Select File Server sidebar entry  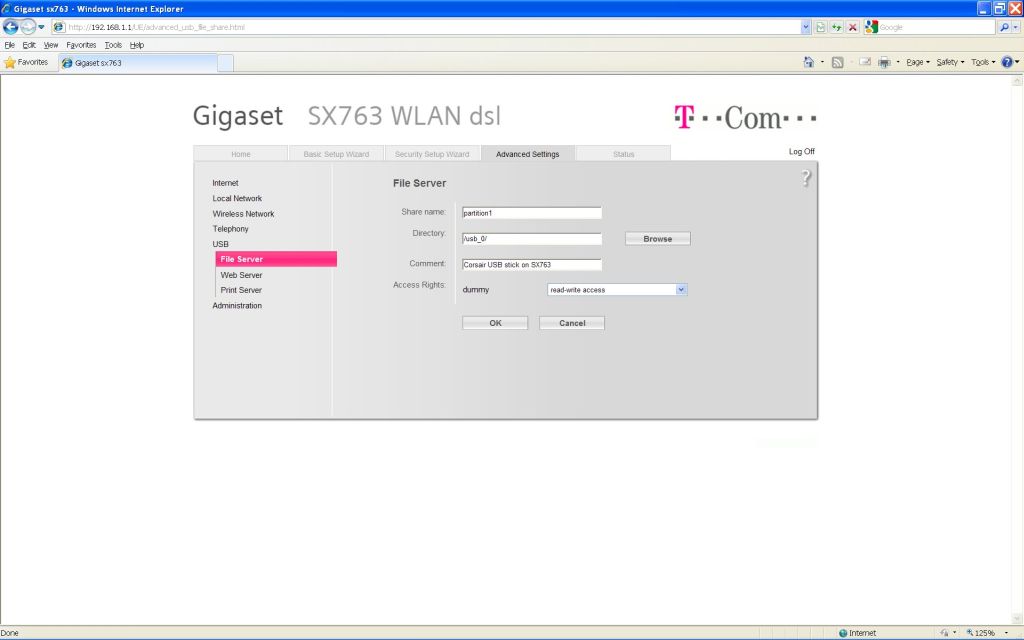click(x=276, y=259)
